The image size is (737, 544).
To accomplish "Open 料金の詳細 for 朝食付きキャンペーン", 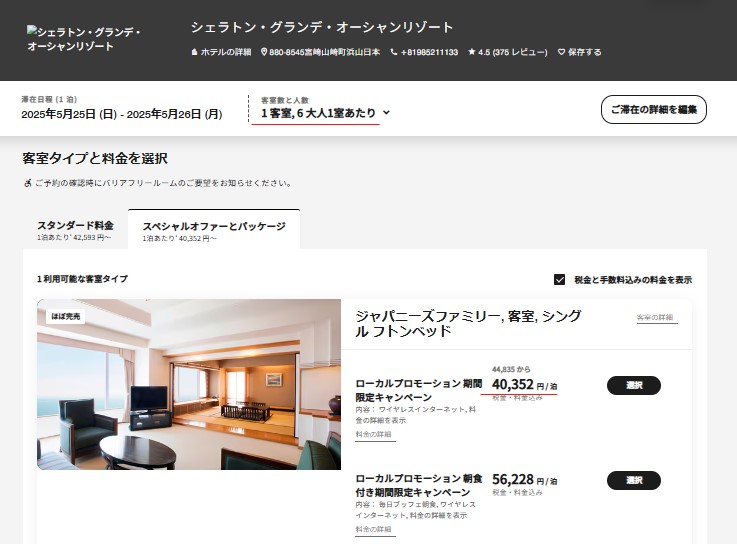I will [374, 529].
